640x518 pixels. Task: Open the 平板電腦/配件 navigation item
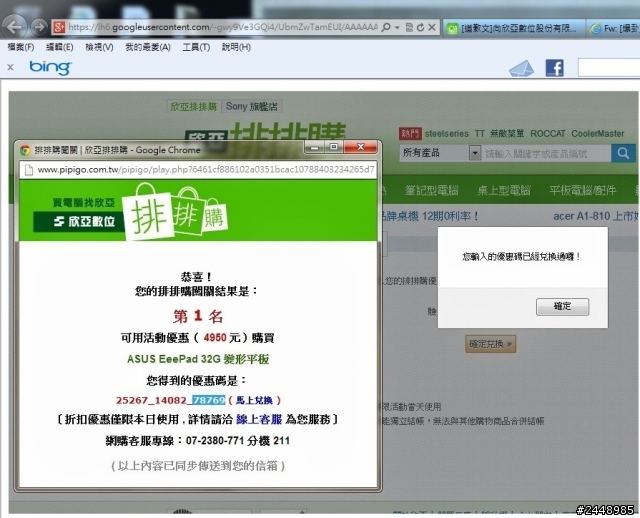point(582,190)
